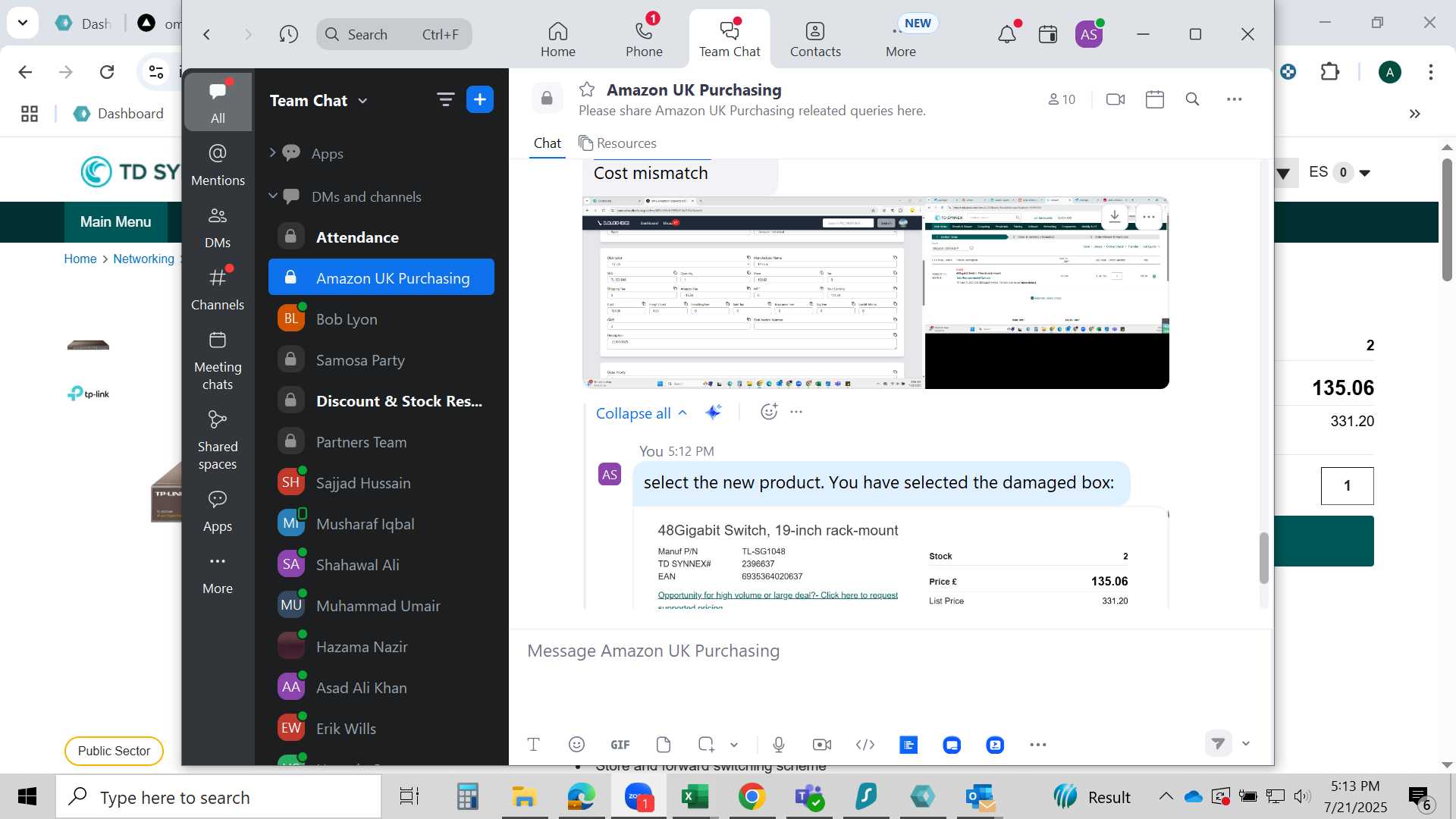Open the Attendance channel
The height and width of the screenshot is (819, 1456).
(x=381, y=237)
